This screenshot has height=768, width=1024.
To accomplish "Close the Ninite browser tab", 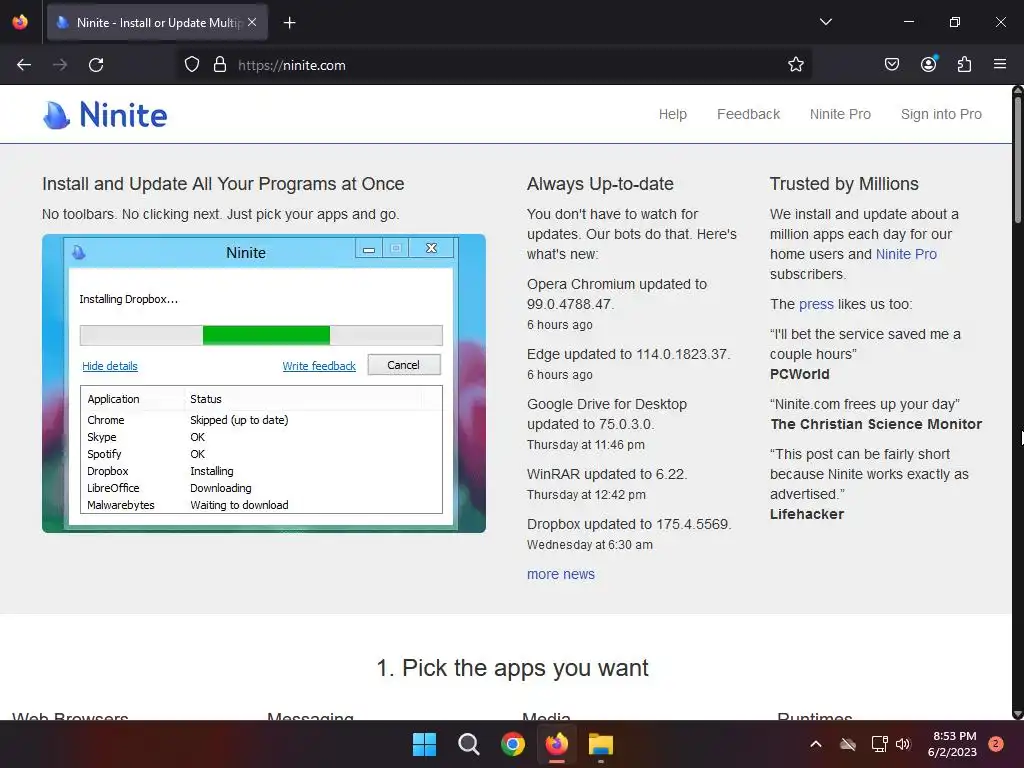I will [252, 22].
